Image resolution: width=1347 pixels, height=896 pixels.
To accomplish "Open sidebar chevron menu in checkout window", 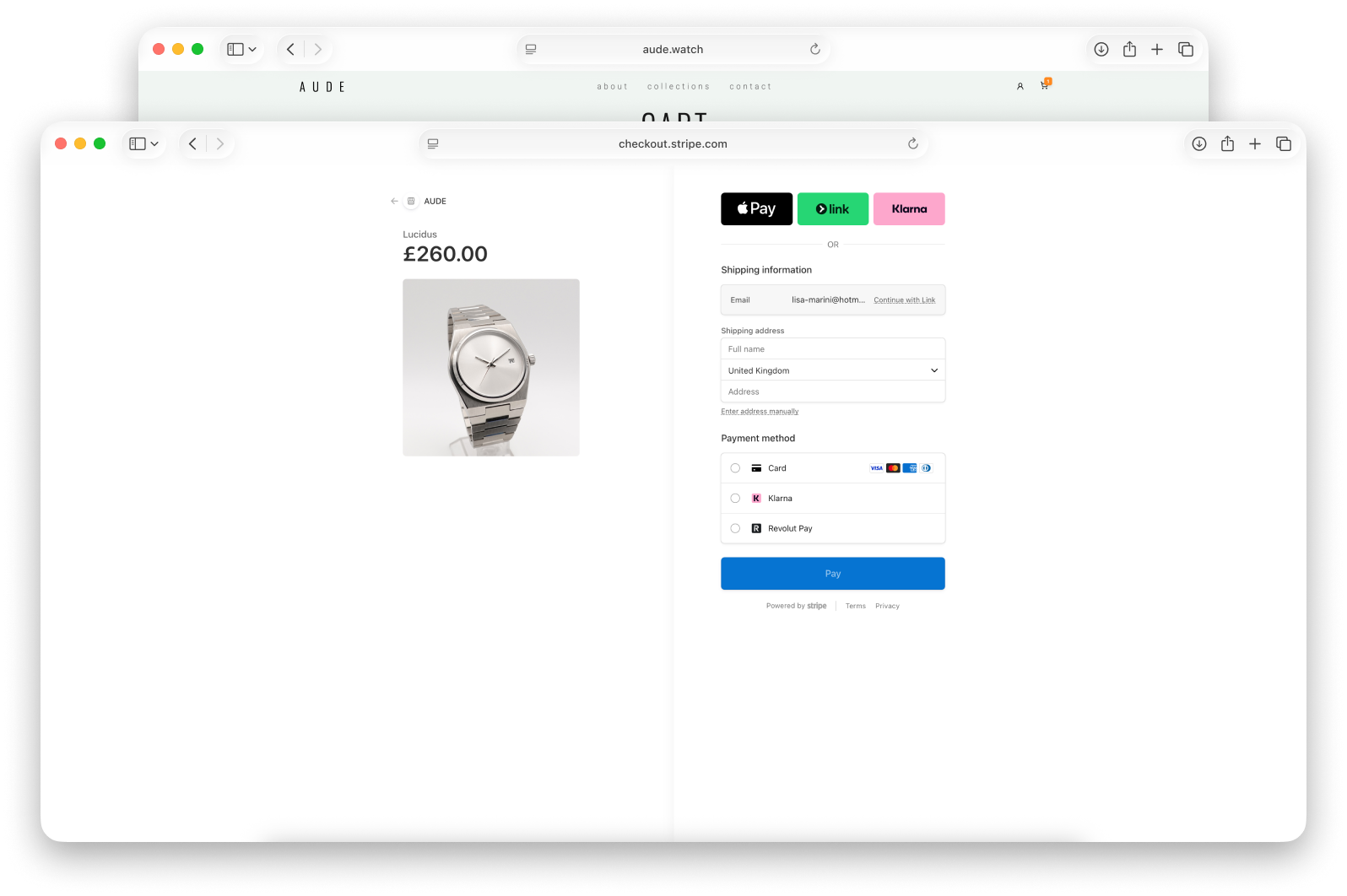I will click(x=154, y=144).
